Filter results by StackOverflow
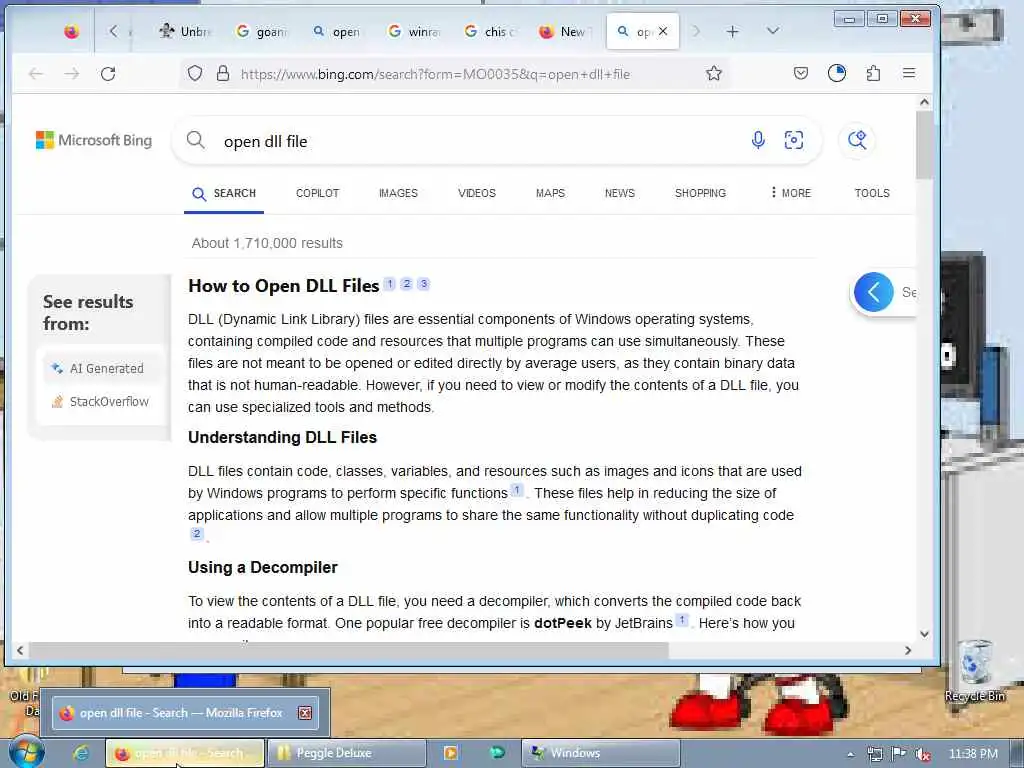The image size is (1024, 768). (x=101, y=402)
